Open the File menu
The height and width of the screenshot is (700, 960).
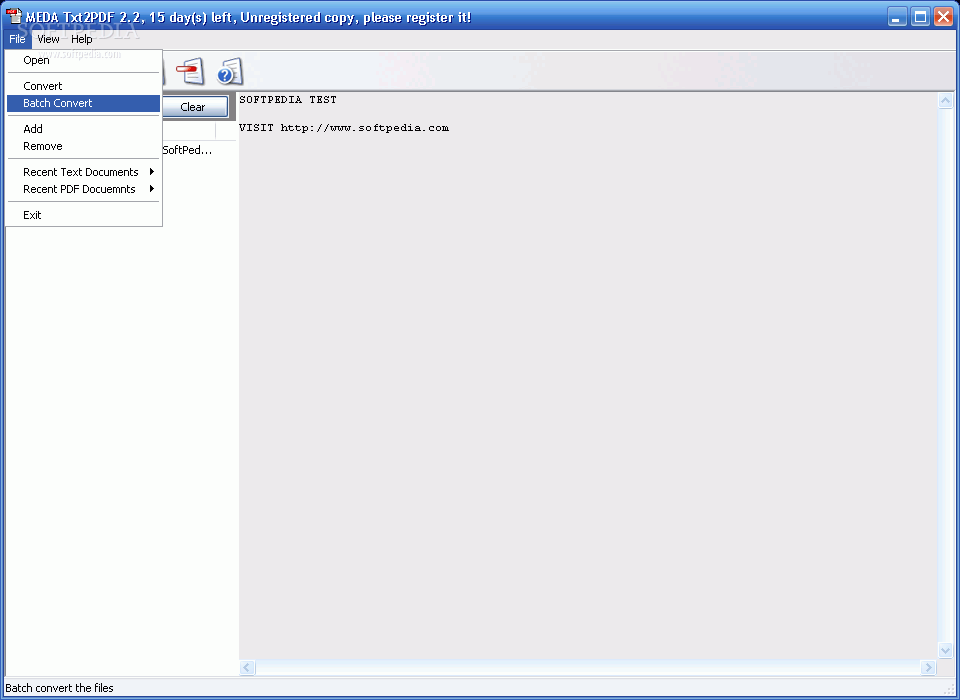[x=17, y=39]
